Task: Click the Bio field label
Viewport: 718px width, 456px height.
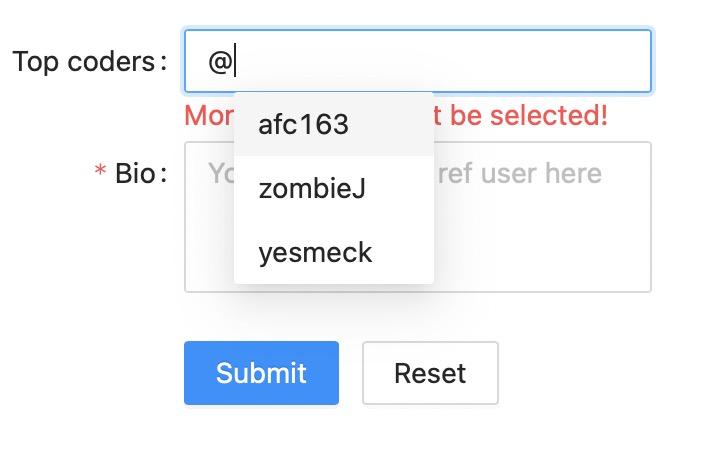Action: pos(134,174)
